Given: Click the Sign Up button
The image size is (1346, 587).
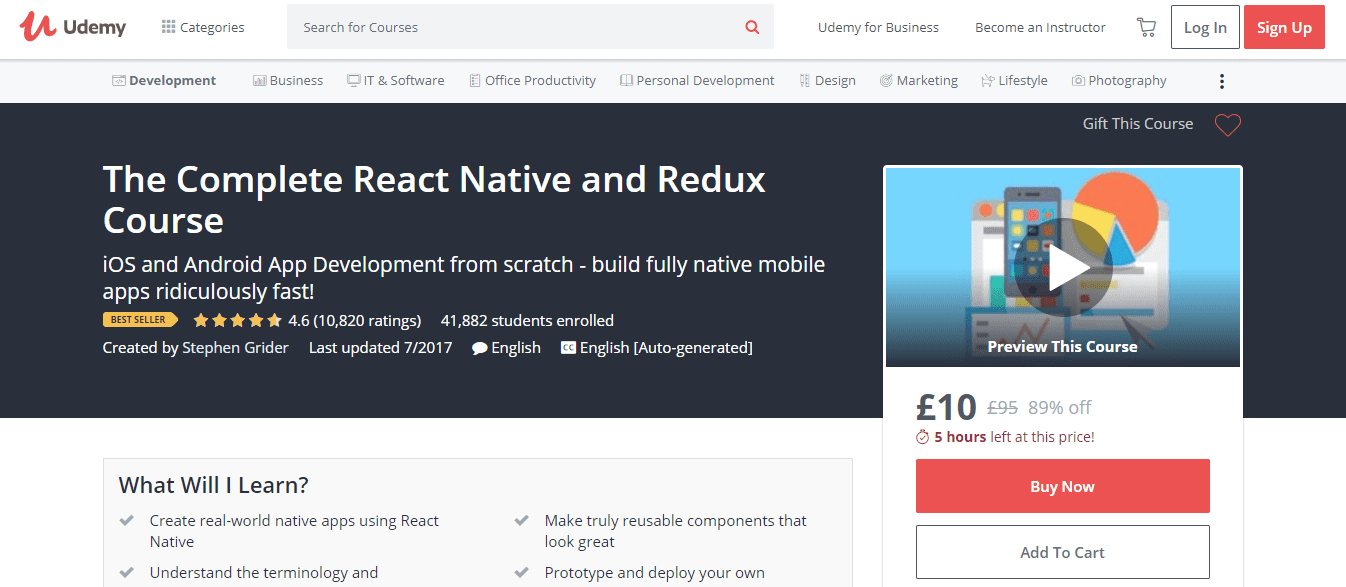Looking at the screenshot, I should [x=1284, y=27].
